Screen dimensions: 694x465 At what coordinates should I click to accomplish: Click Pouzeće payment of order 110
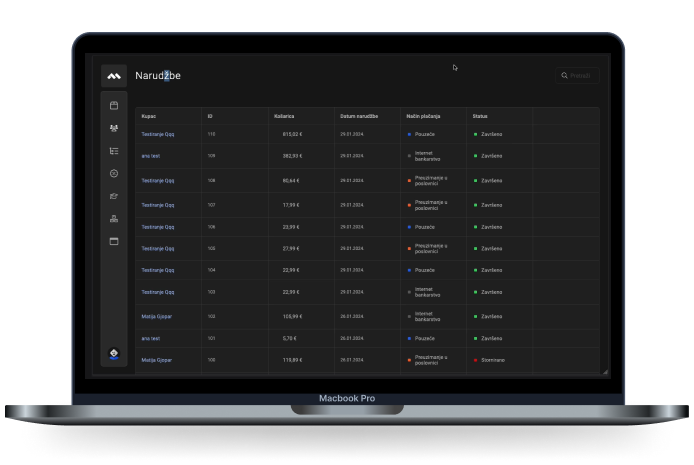point(424,134)
